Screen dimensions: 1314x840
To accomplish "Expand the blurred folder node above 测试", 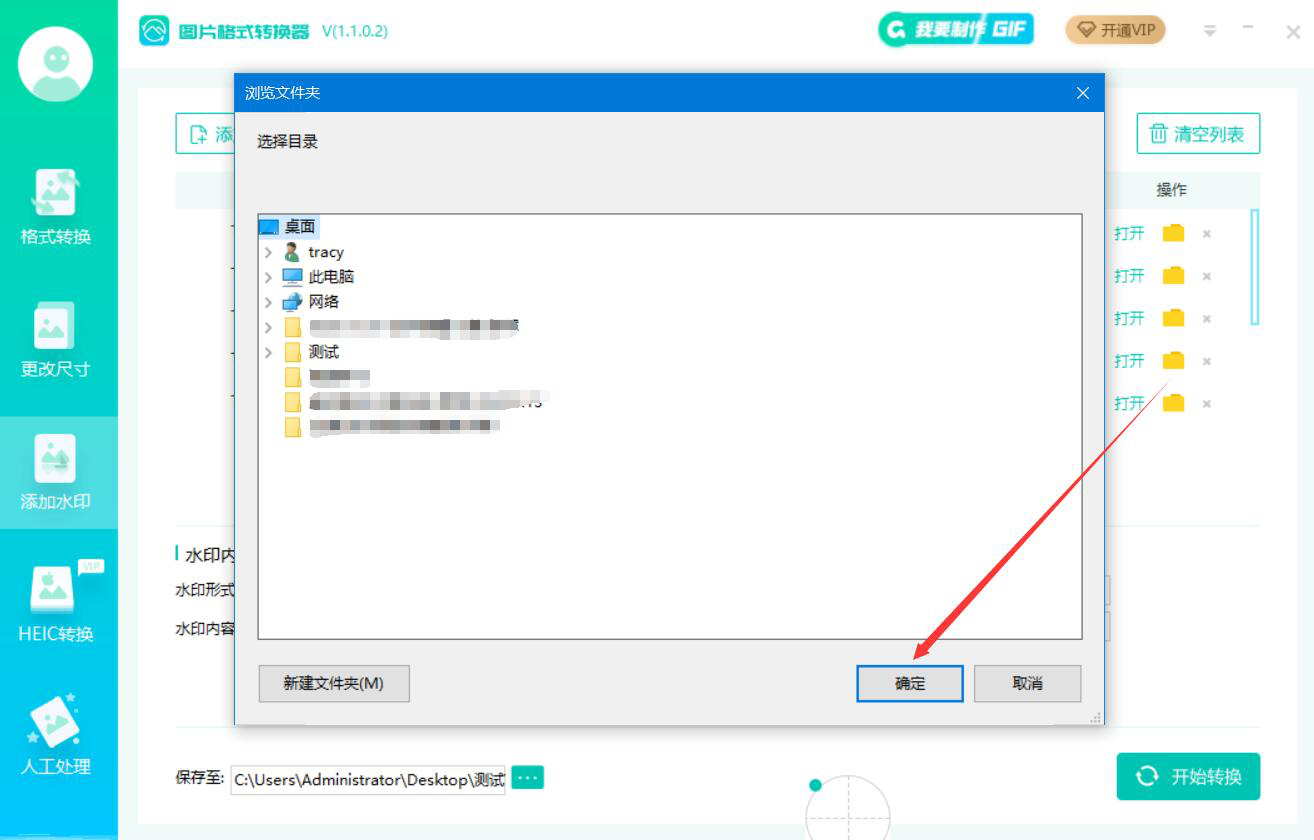I will tap(268, 327).
